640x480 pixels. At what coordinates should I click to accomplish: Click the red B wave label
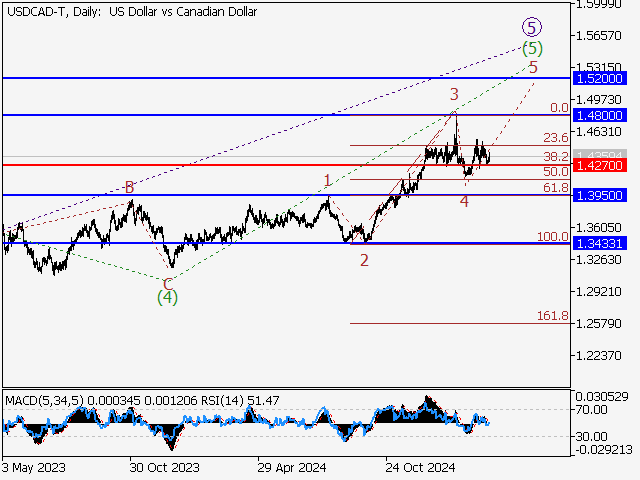[128, 187]
